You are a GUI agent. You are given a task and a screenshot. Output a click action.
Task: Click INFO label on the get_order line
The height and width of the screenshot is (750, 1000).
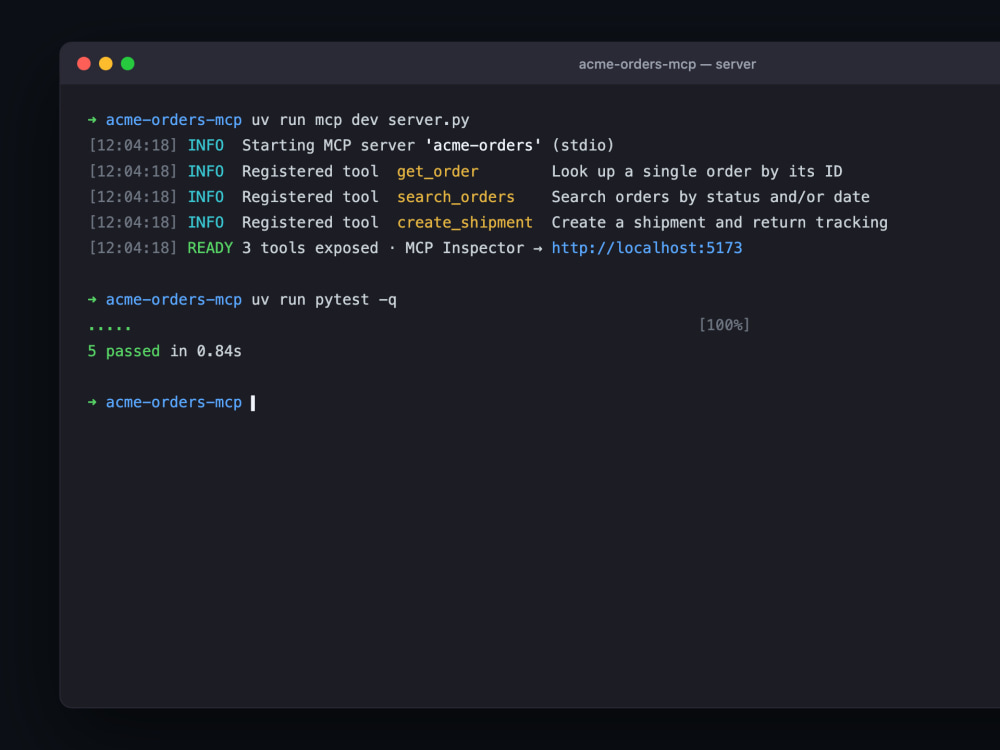pyautogui.click(x=205, y=172)
